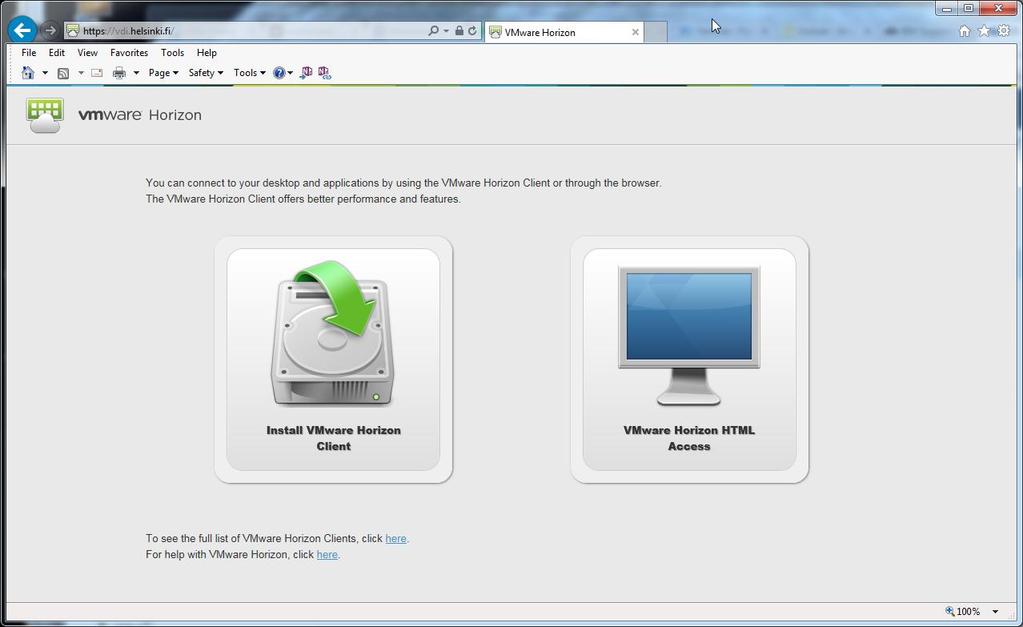Click 'here' link for full client list

coord(396,539)
